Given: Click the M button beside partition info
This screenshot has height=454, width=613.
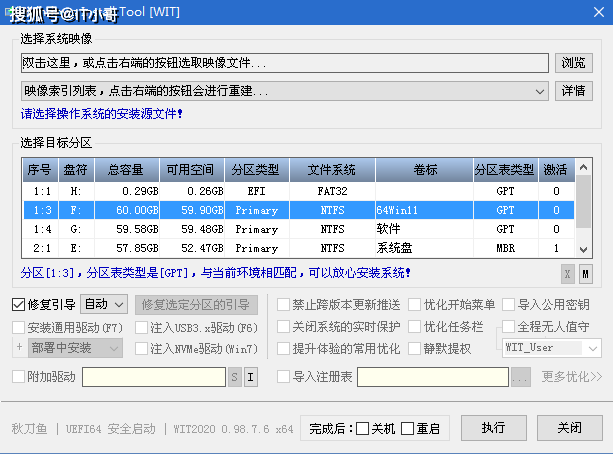Looking at the screenshot, I should click(x=585, y=274).
